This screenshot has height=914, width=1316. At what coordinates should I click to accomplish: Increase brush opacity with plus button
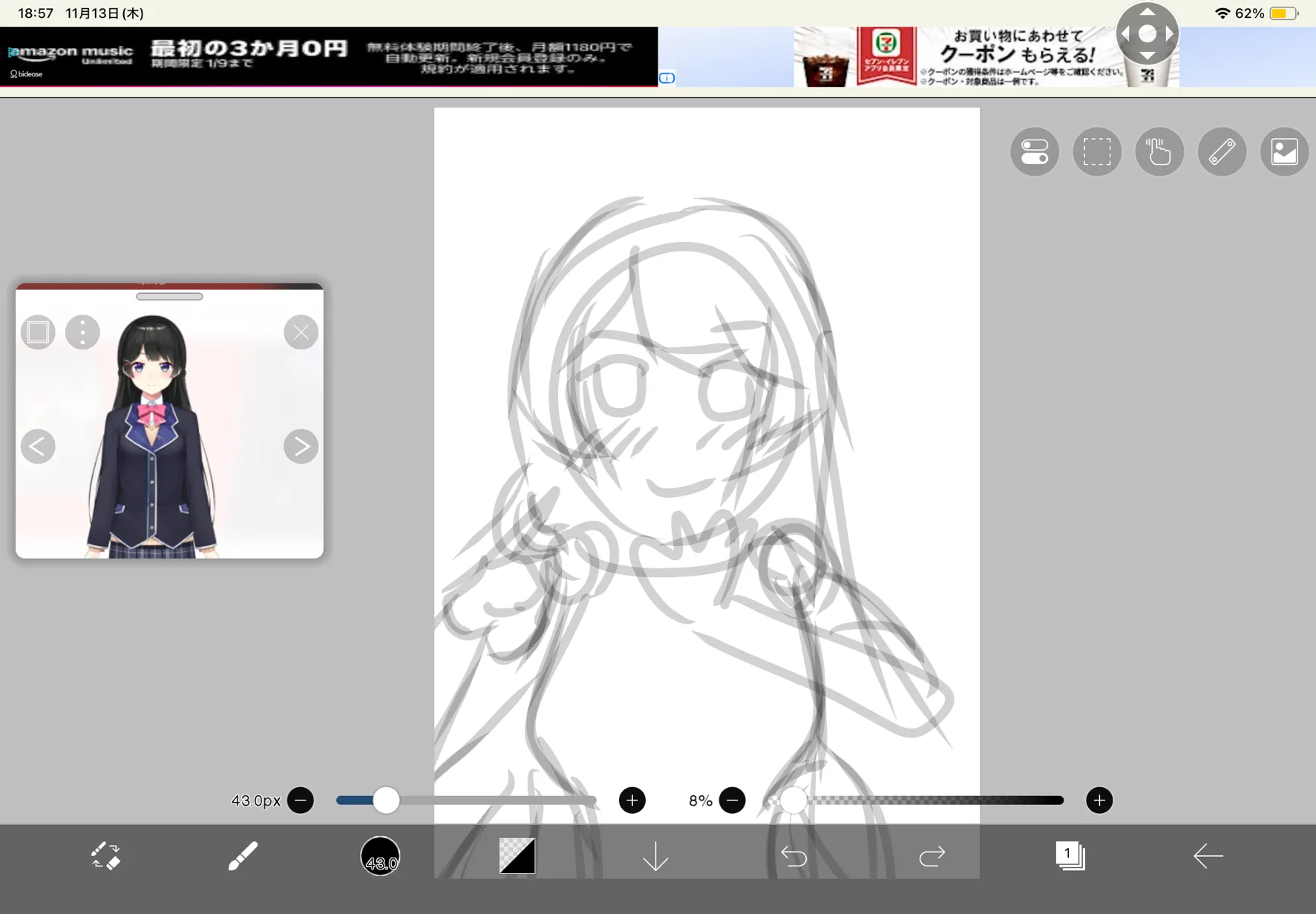coord(1099,800)
